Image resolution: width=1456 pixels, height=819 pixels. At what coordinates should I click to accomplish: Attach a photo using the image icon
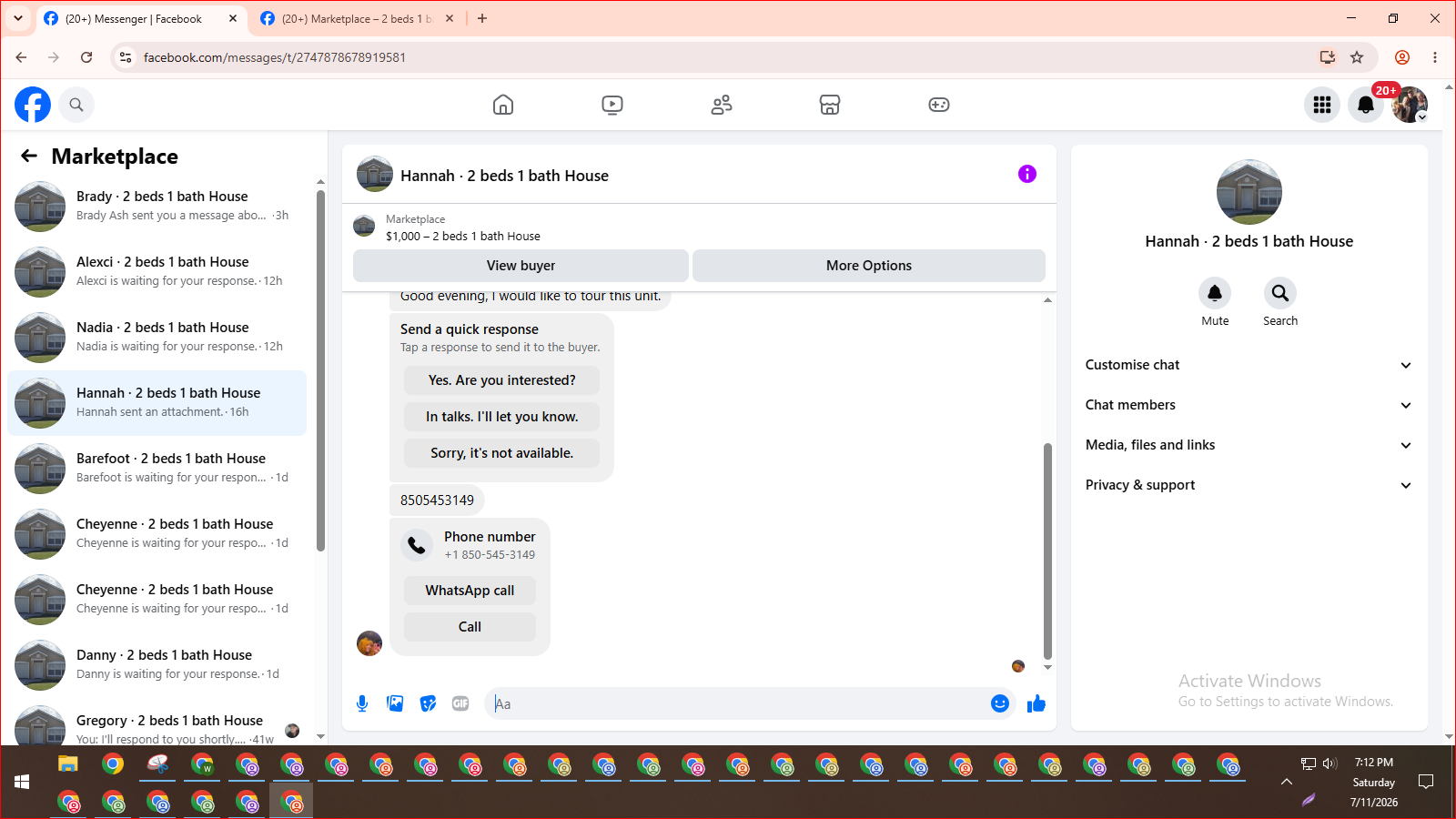pyautogui.click(x=395, y=703)
